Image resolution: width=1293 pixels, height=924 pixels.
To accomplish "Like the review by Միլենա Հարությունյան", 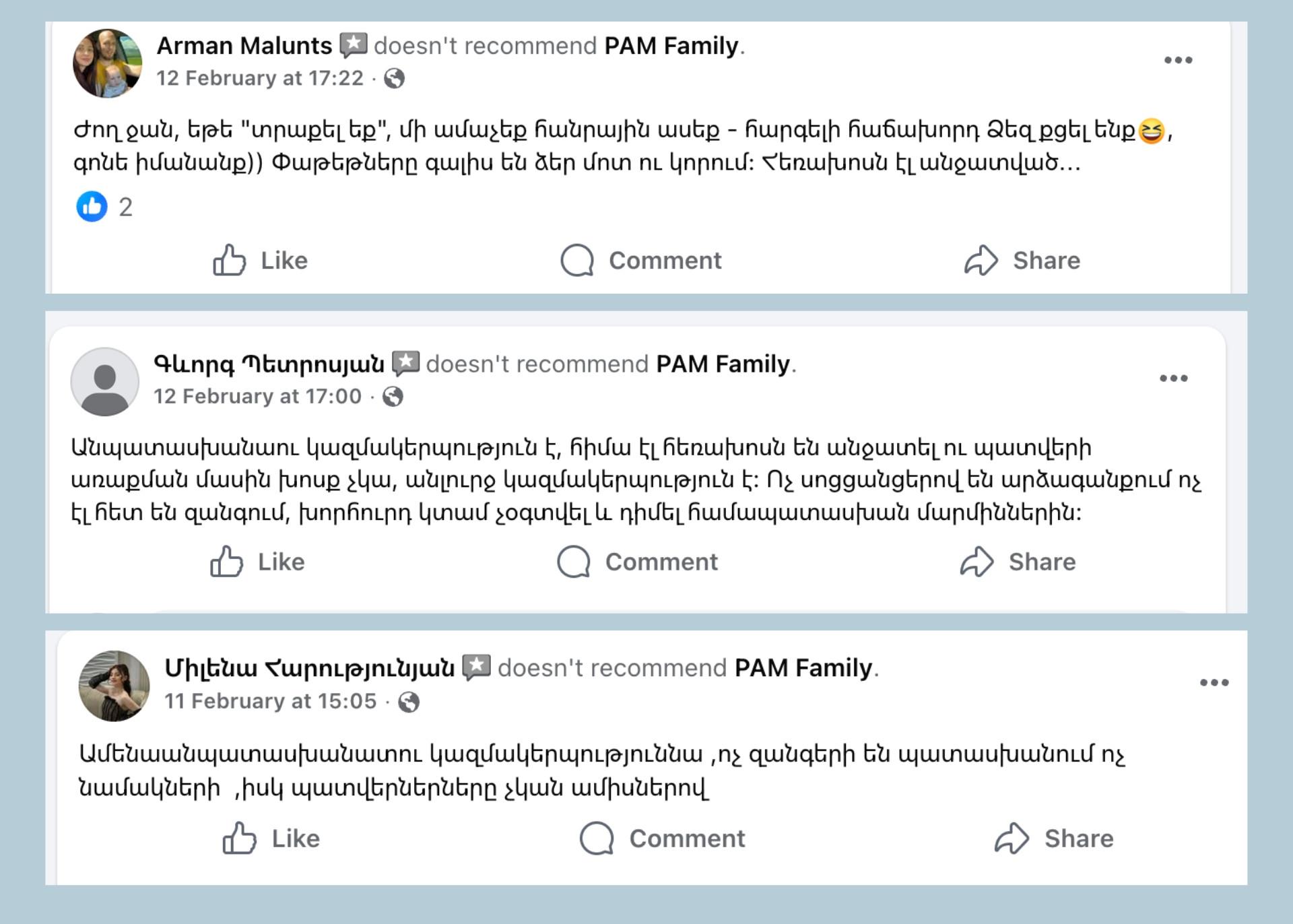I will [271, 838].
